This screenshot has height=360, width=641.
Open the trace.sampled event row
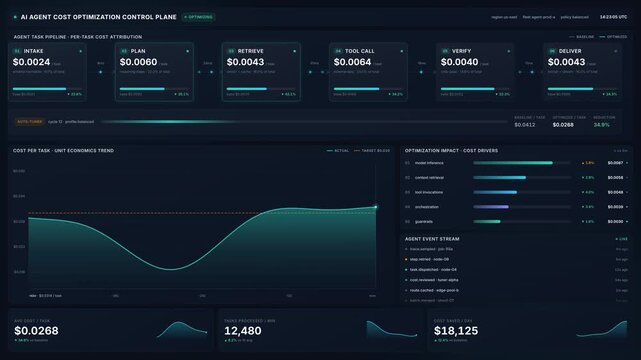point(516,249)
